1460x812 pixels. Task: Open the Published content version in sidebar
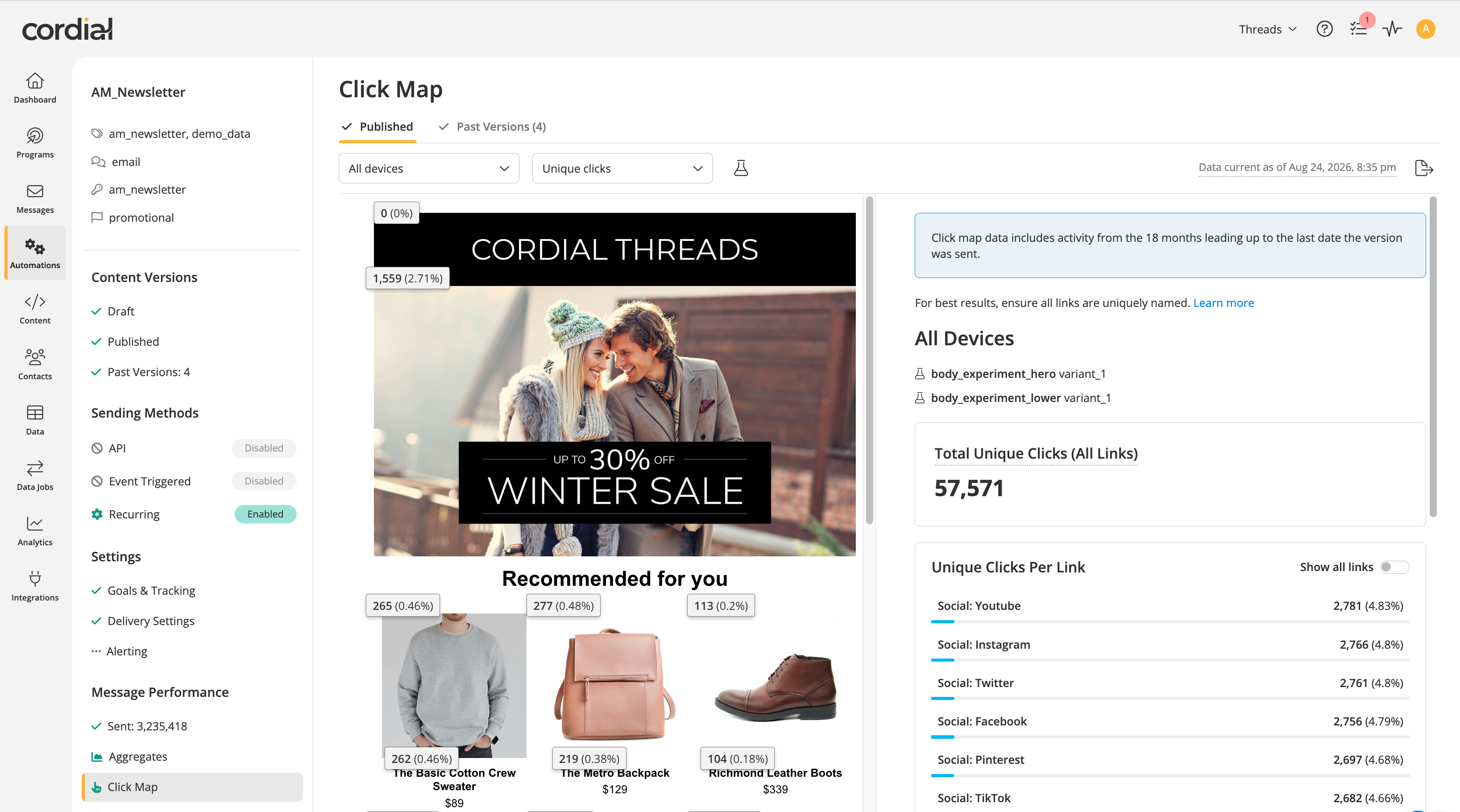point(133,342)
